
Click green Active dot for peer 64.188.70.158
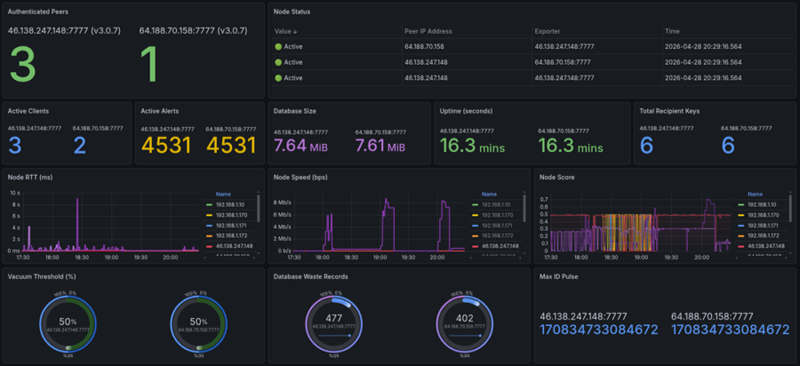278,46
